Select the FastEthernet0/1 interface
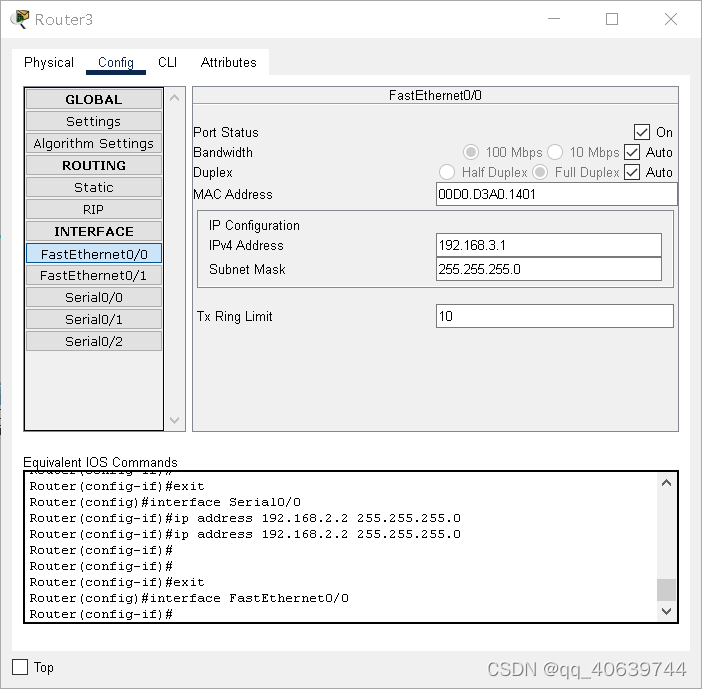The height and width of the screenshot is (689, 702). click(94, 275)
